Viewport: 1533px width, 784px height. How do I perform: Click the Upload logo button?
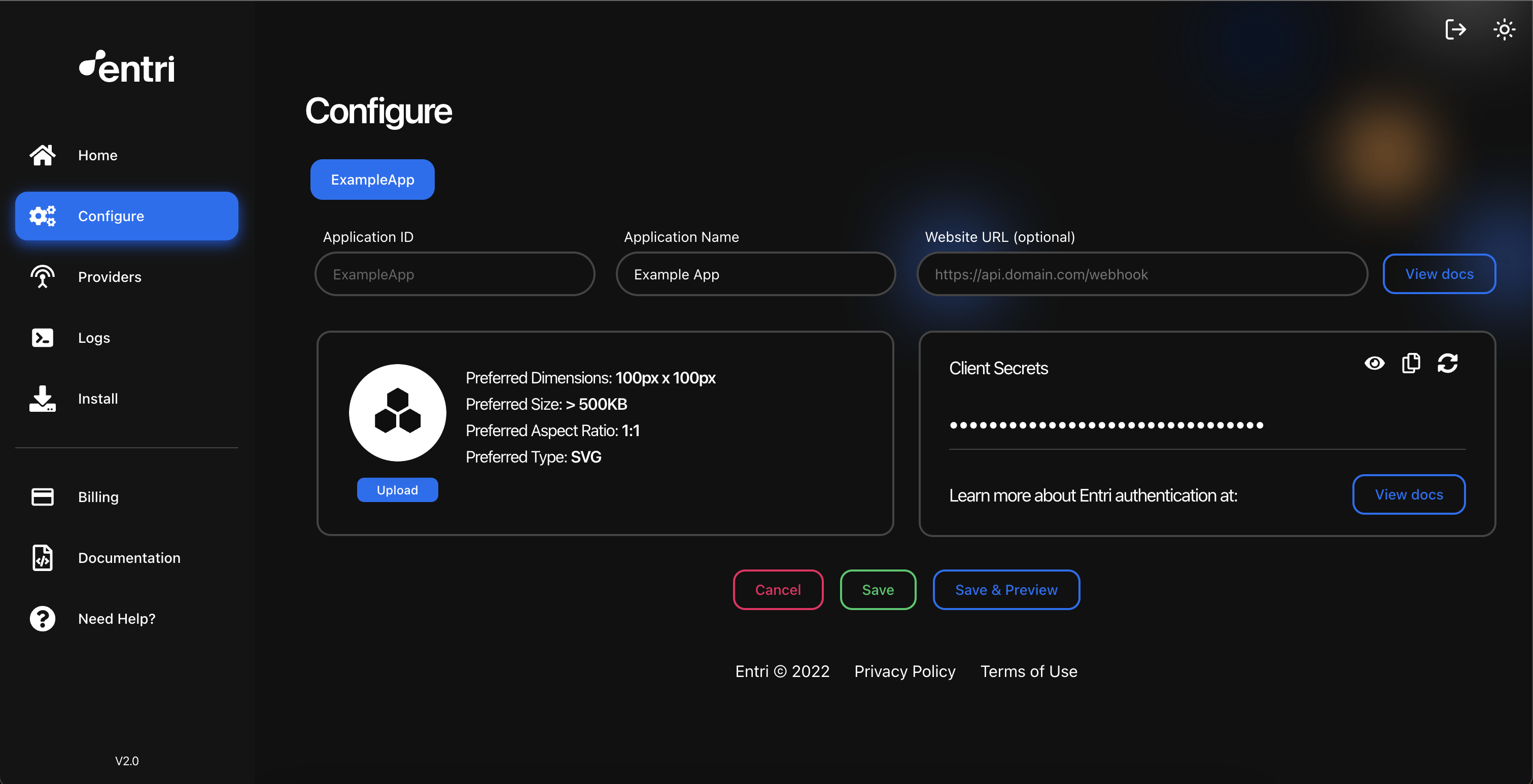[397, 490]
